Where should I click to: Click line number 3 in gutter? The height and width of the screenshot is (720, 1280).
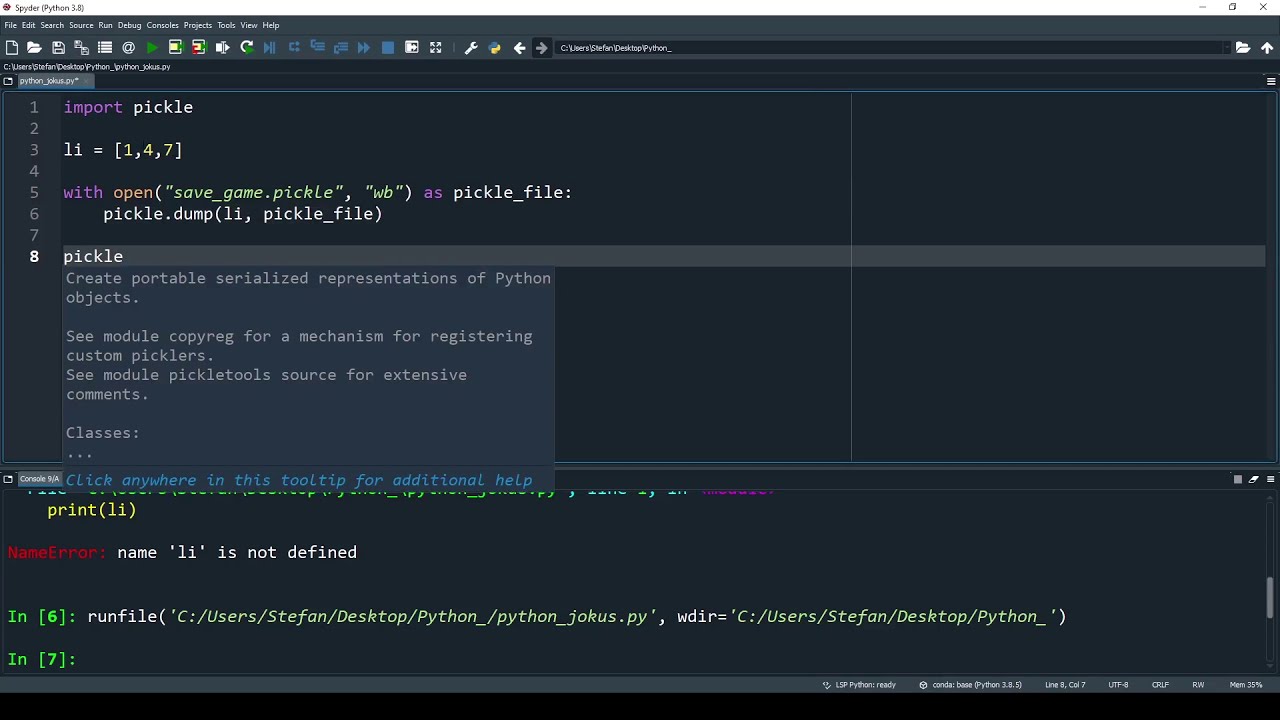[x=34, y=150]
